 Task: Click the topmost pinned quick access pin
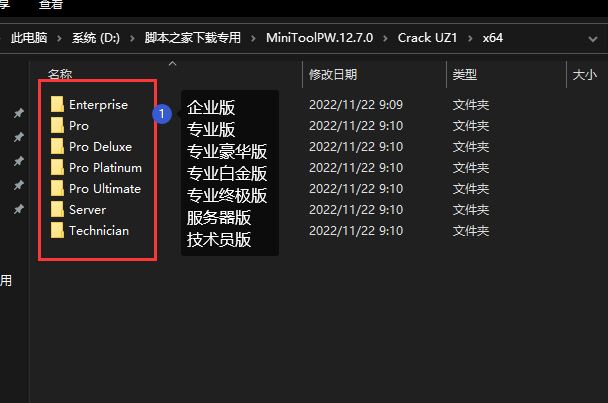tap(18, 113)
